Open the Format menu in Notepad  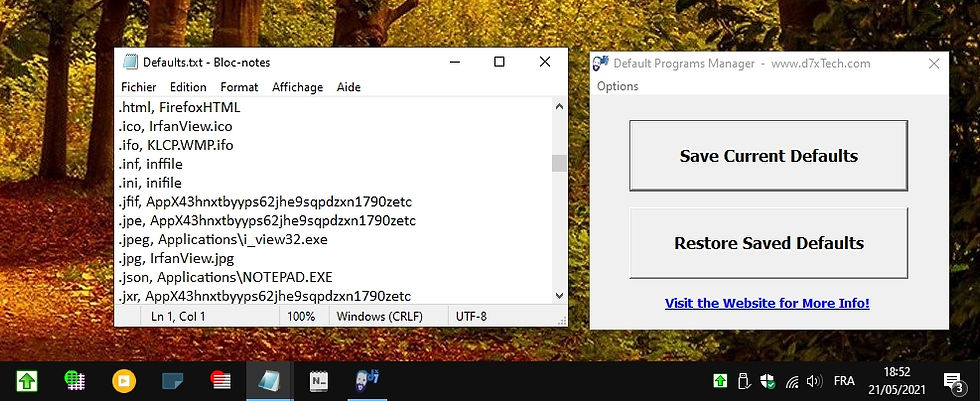(x=239, y=87)
